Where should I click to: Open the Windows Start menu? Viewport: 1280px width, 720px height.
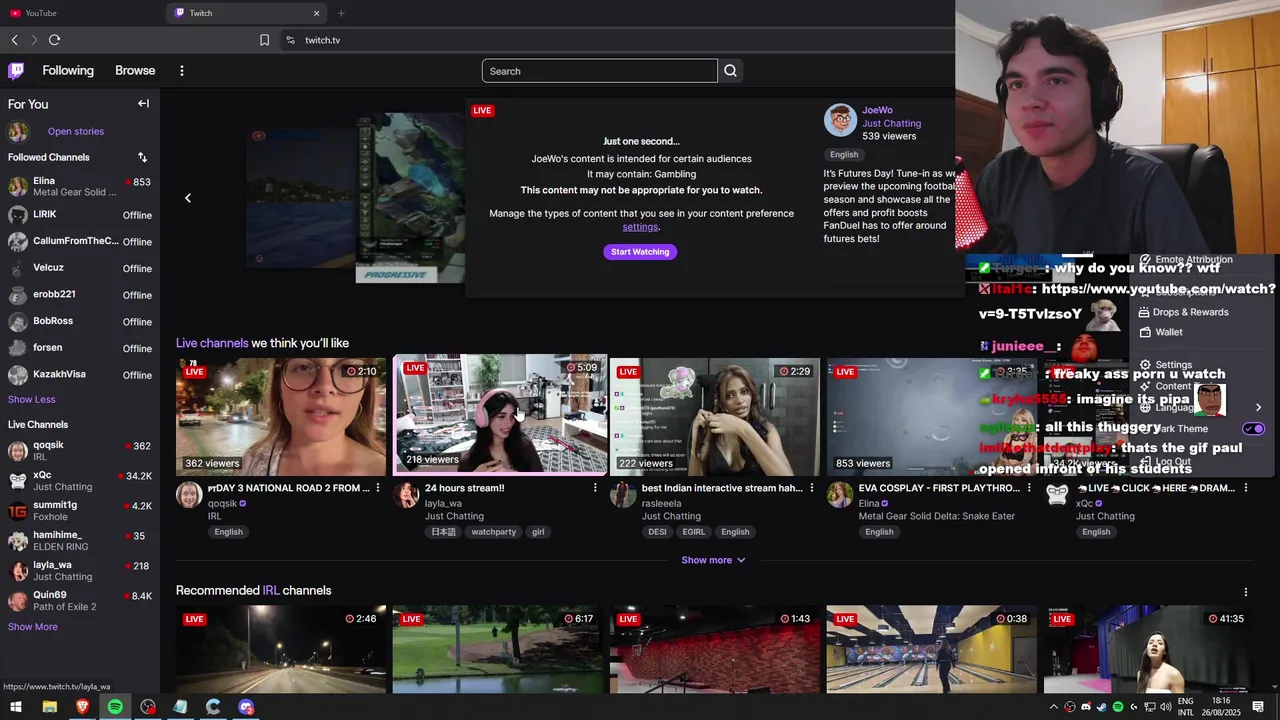16,707
